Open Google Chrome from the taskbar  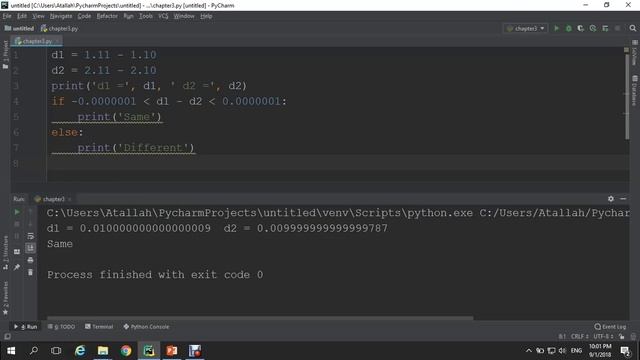tap(126, 351)
